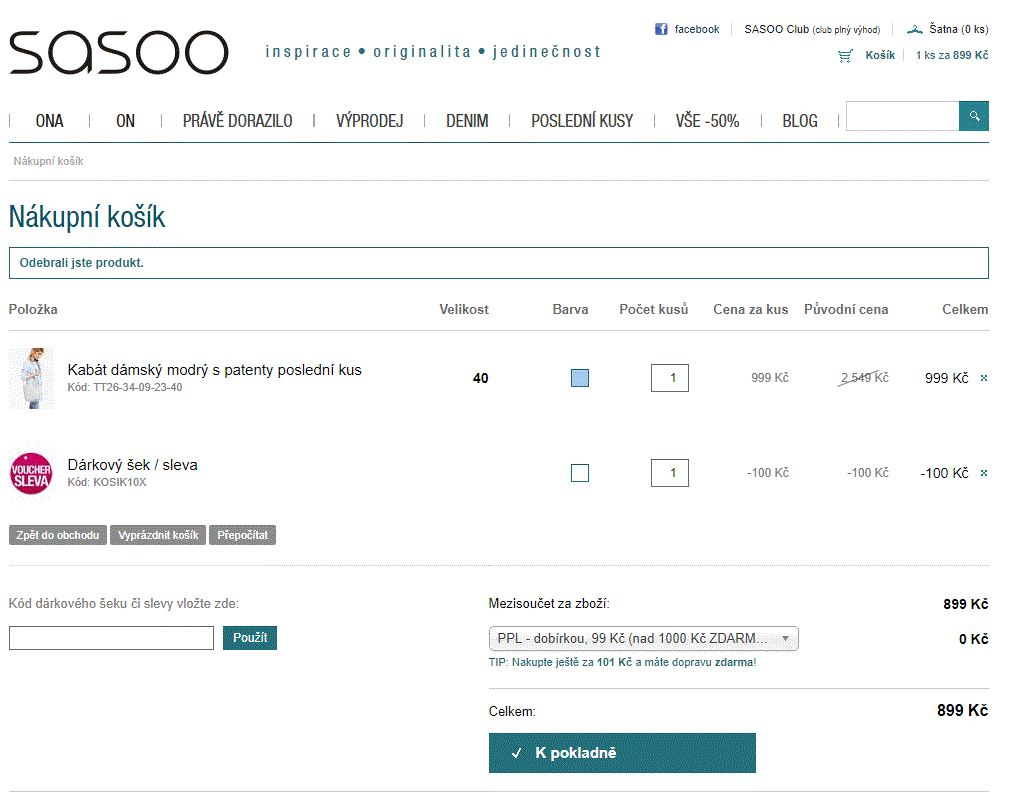Click Zpět do obchodu button

58,535
